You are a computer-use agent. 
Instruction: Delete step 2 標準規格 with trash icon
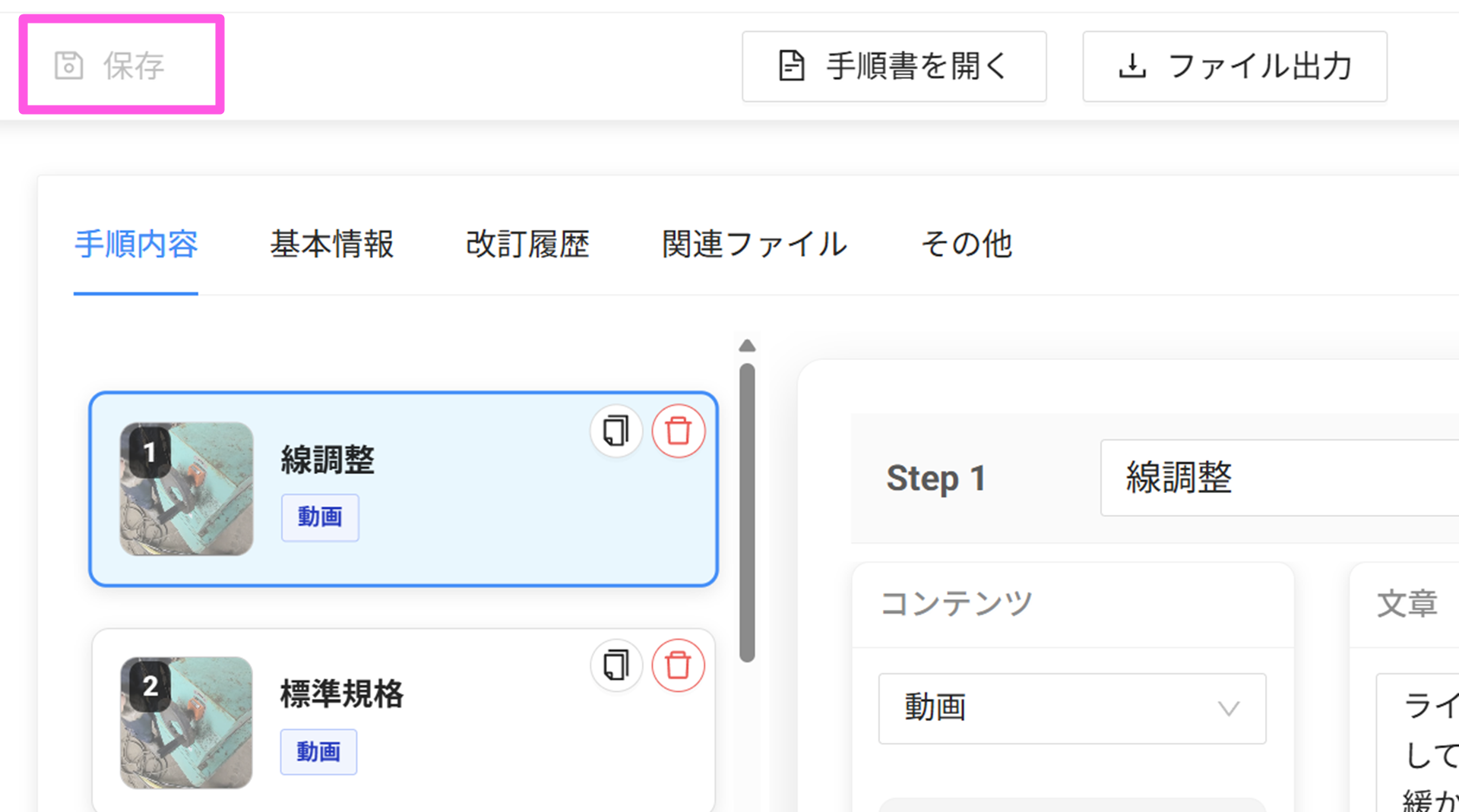pos(678,666)
